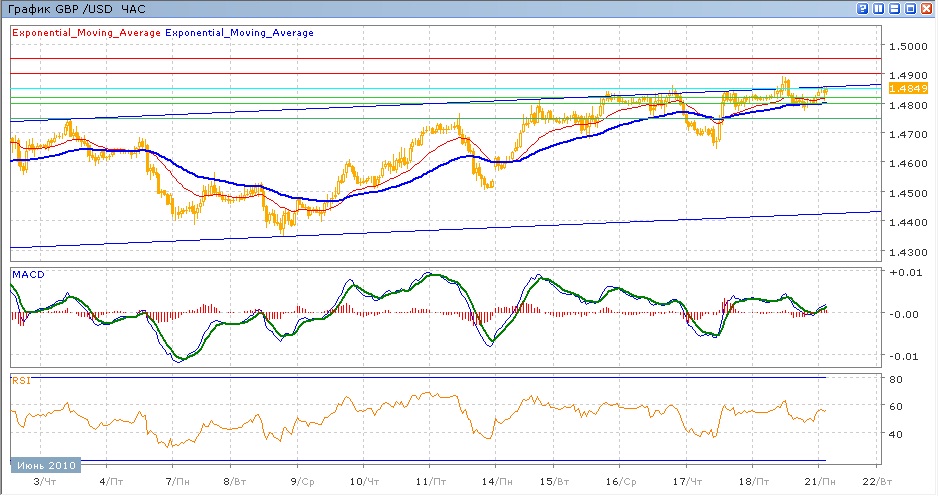Viewport: 938px width, 498px height.
Task: Click the orange 1.4849 current price tag
Action: click(903, 89)
